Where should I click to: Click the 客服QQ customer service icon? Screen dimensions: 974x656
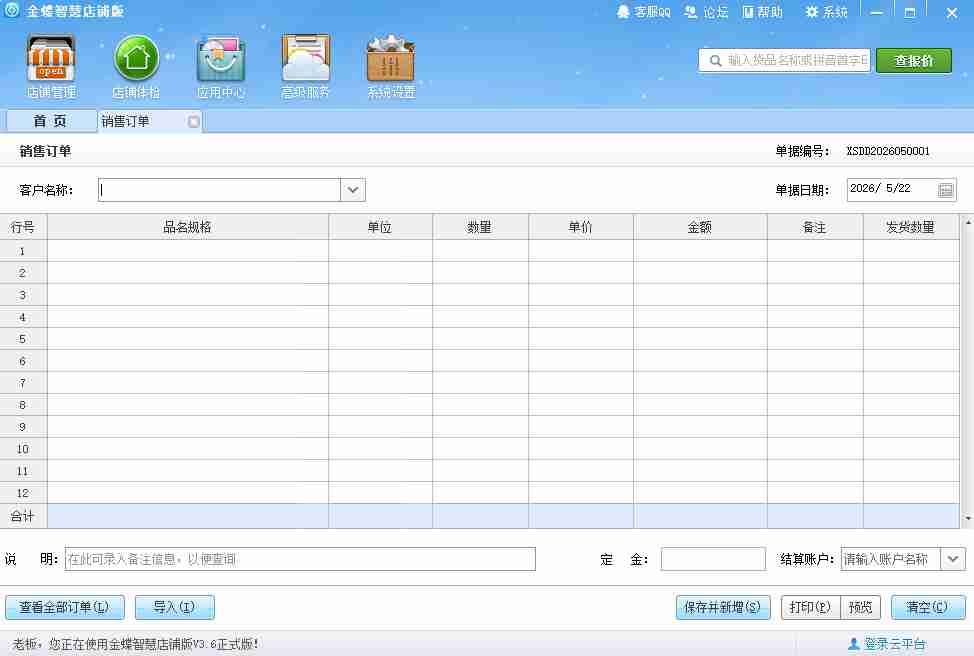[644, 12]
